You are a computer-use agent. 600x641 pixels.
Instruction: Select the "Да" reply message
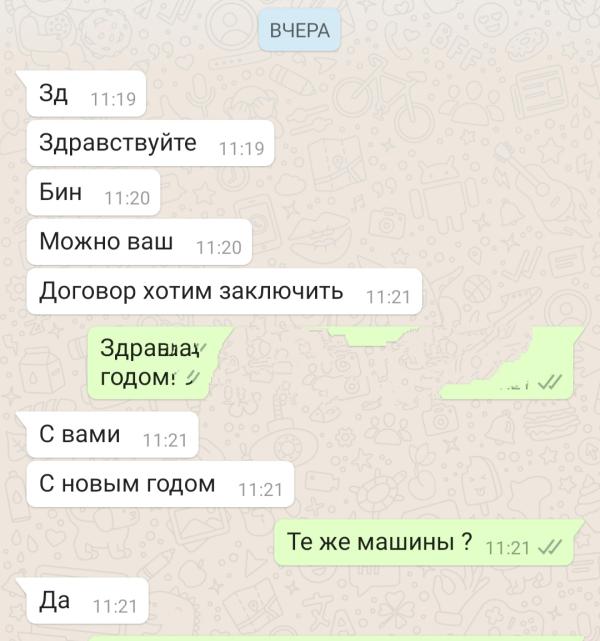(82, 601)
